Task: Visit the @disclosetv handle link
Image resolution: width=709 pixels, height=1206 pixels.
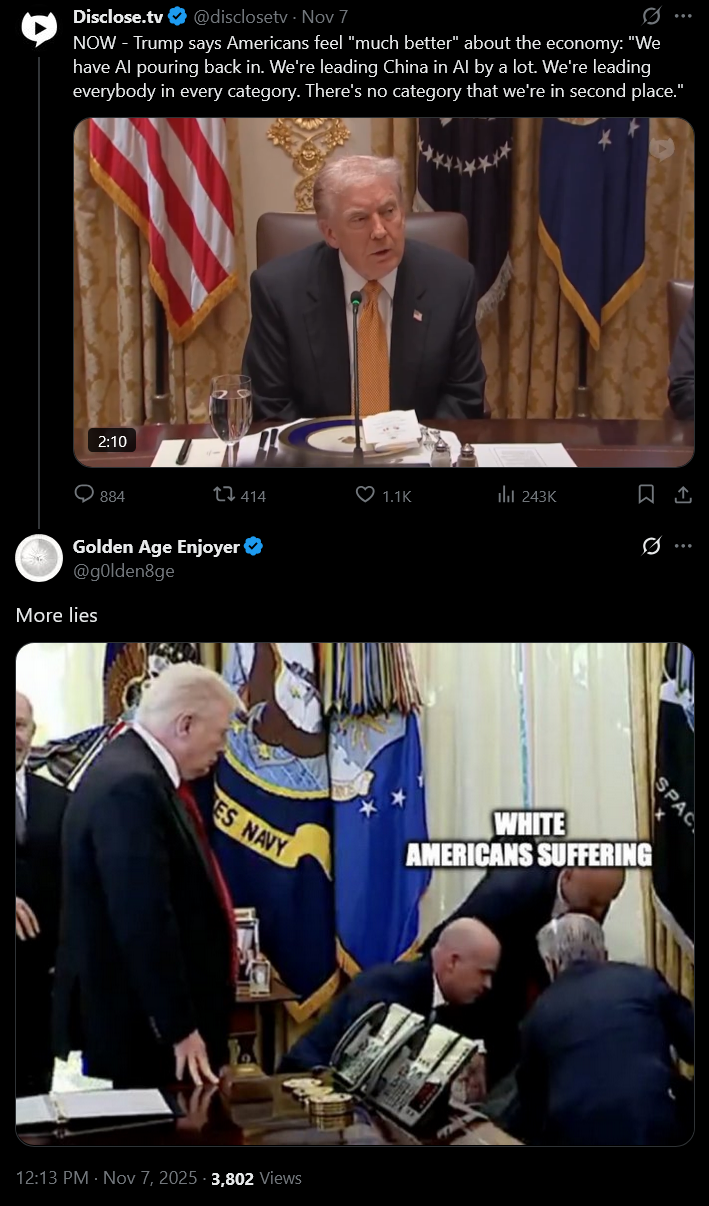Action: click(241, 16)
